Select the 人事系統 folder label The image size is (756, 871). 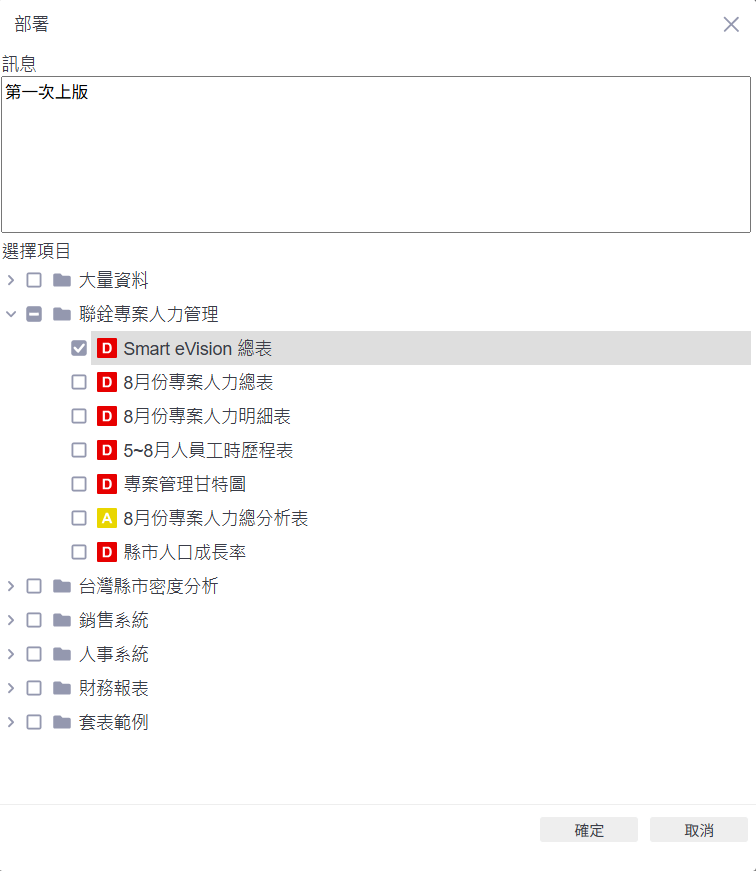click(114, 654)
